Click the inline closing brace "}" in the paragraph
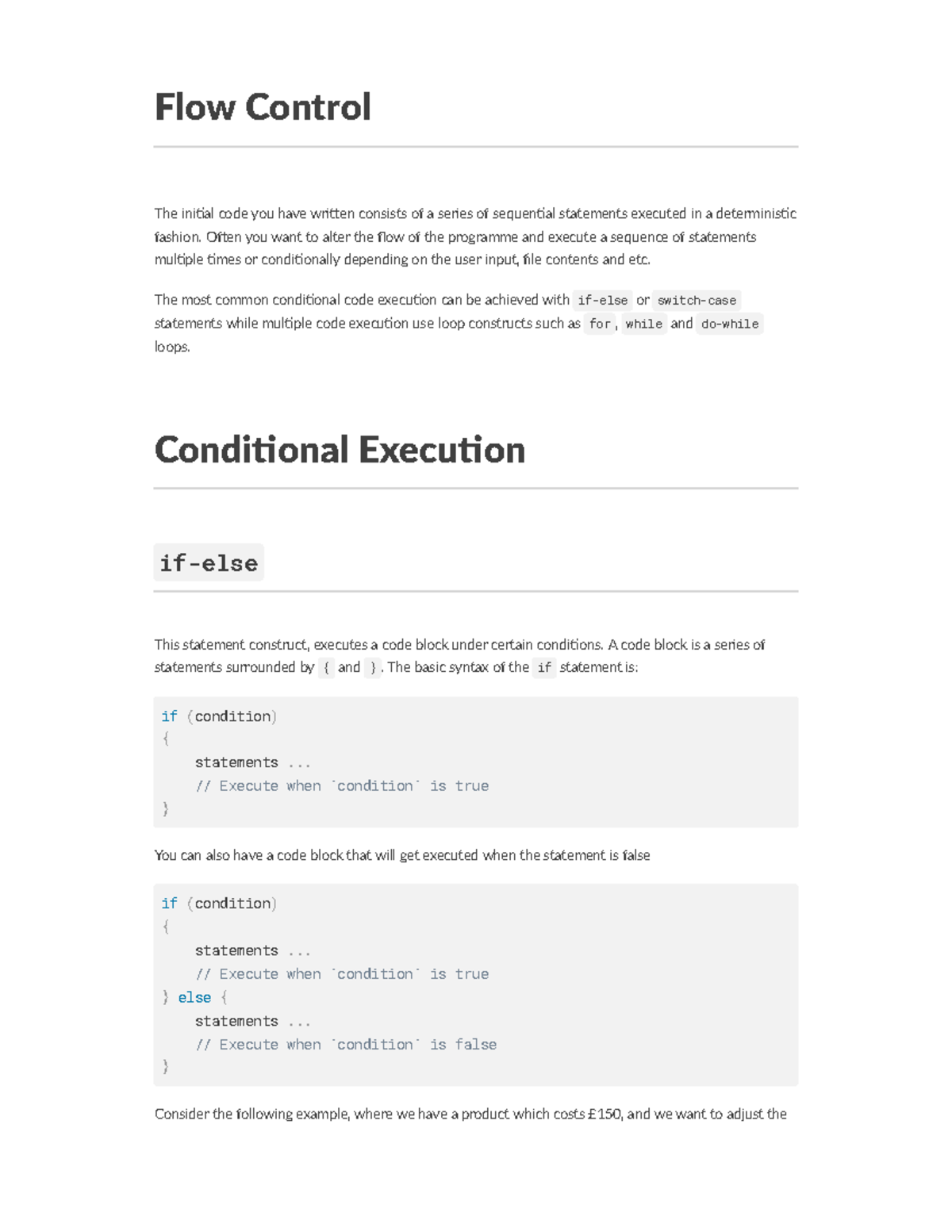952x1232 pixels. click(x=373, y=668)
